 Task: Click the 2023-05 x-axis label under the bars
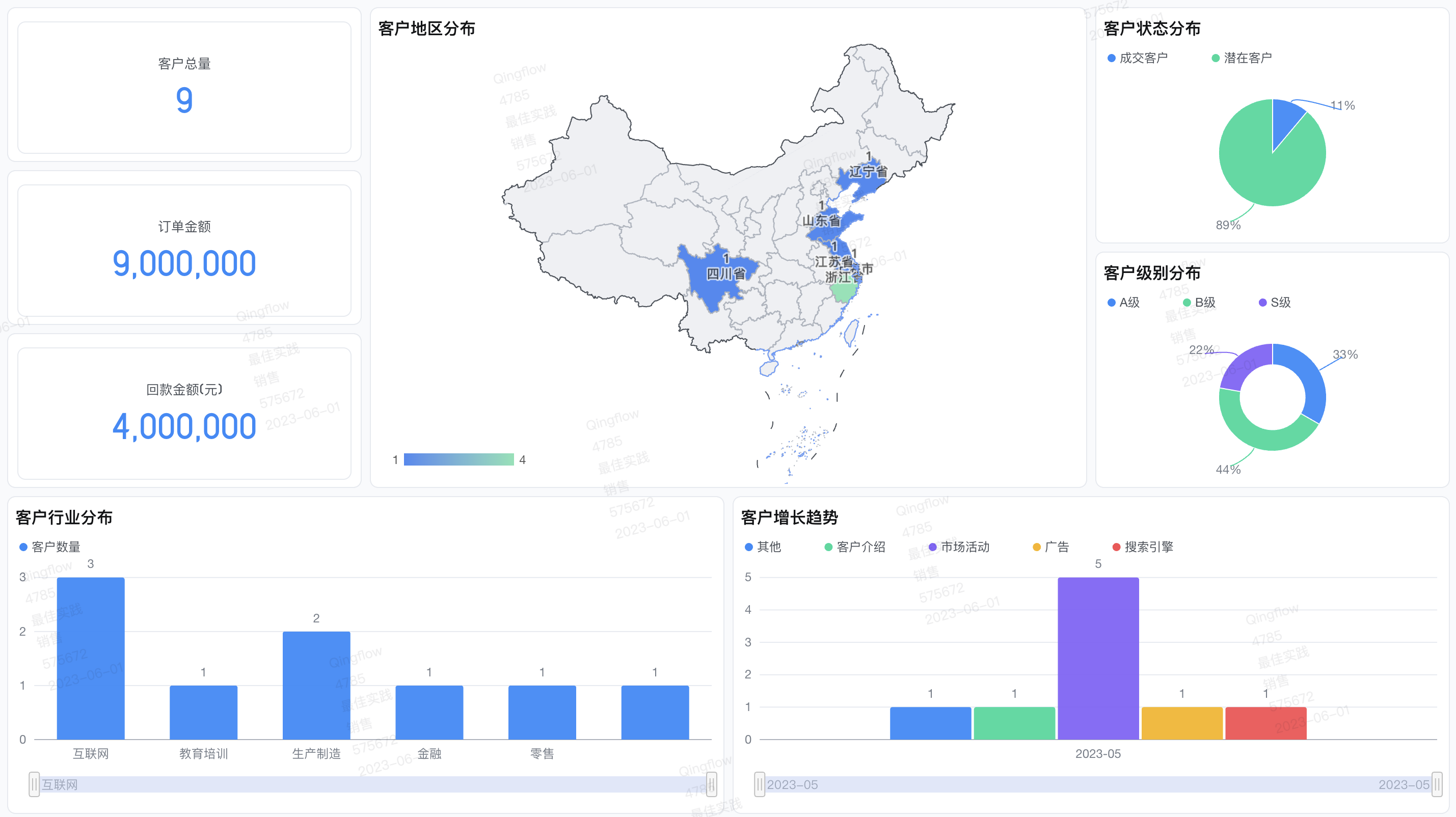coord(1098,754)
